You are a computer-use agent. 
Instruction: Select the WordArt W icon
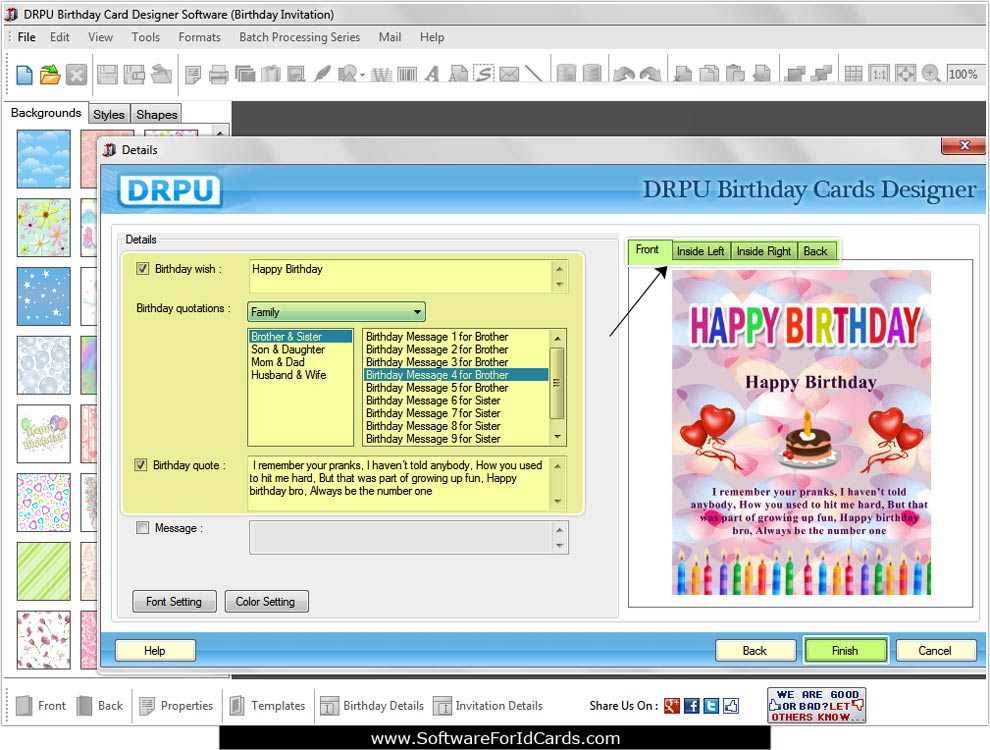tap(381, 75)
